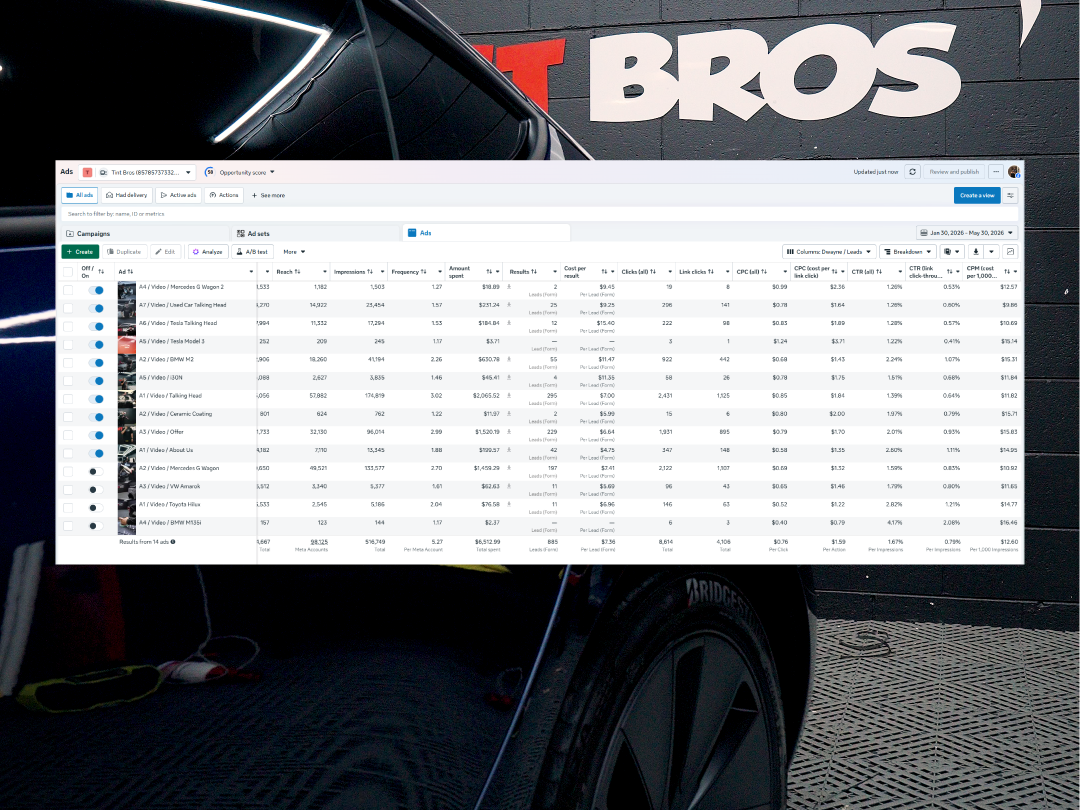This screenshot has height=810, width=1080.
Task: Turn on A2 / Video / Mercedes G Wagon ad
Action: click(96, 471)
